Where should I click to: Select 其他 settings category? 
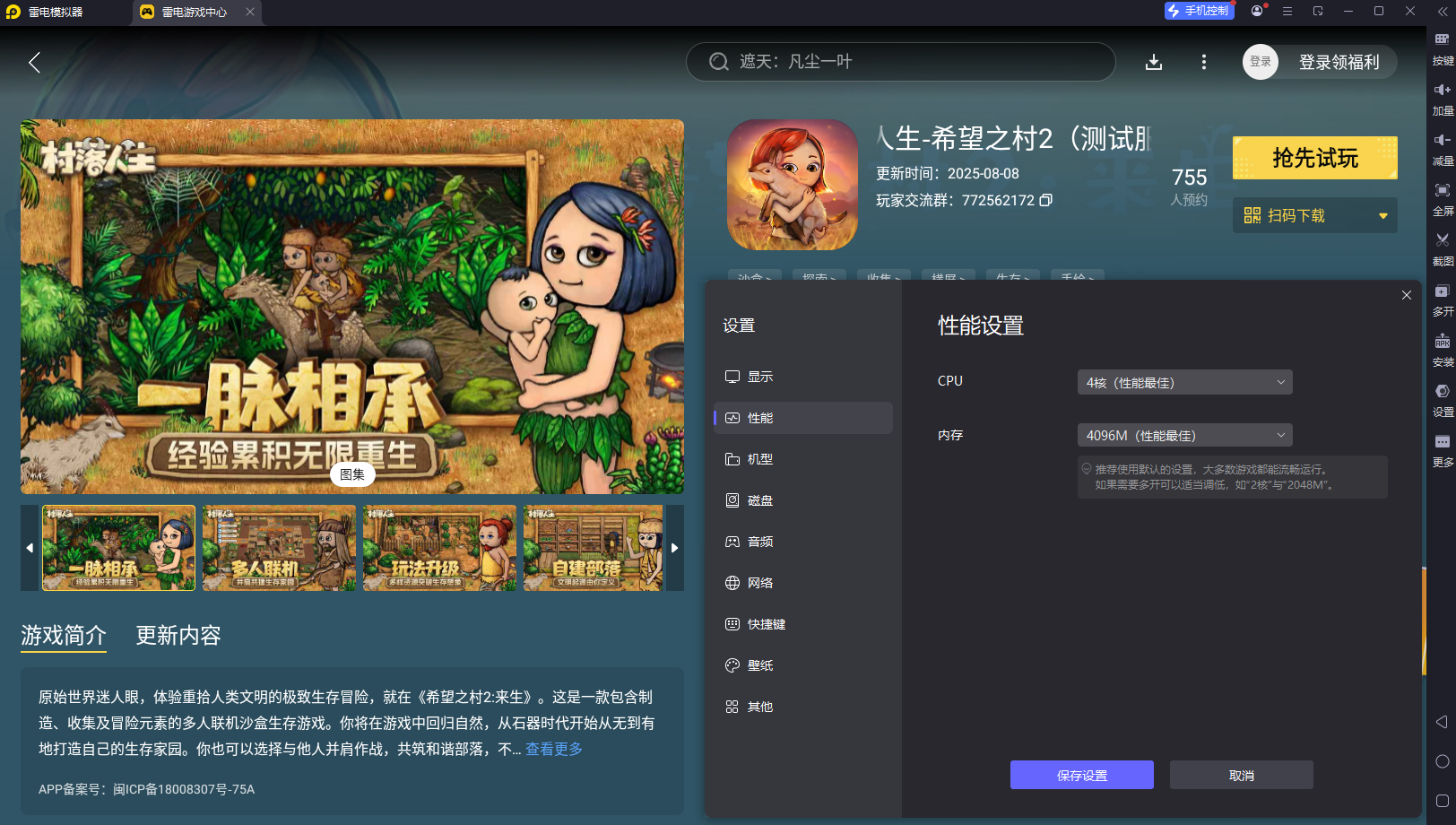802,707
